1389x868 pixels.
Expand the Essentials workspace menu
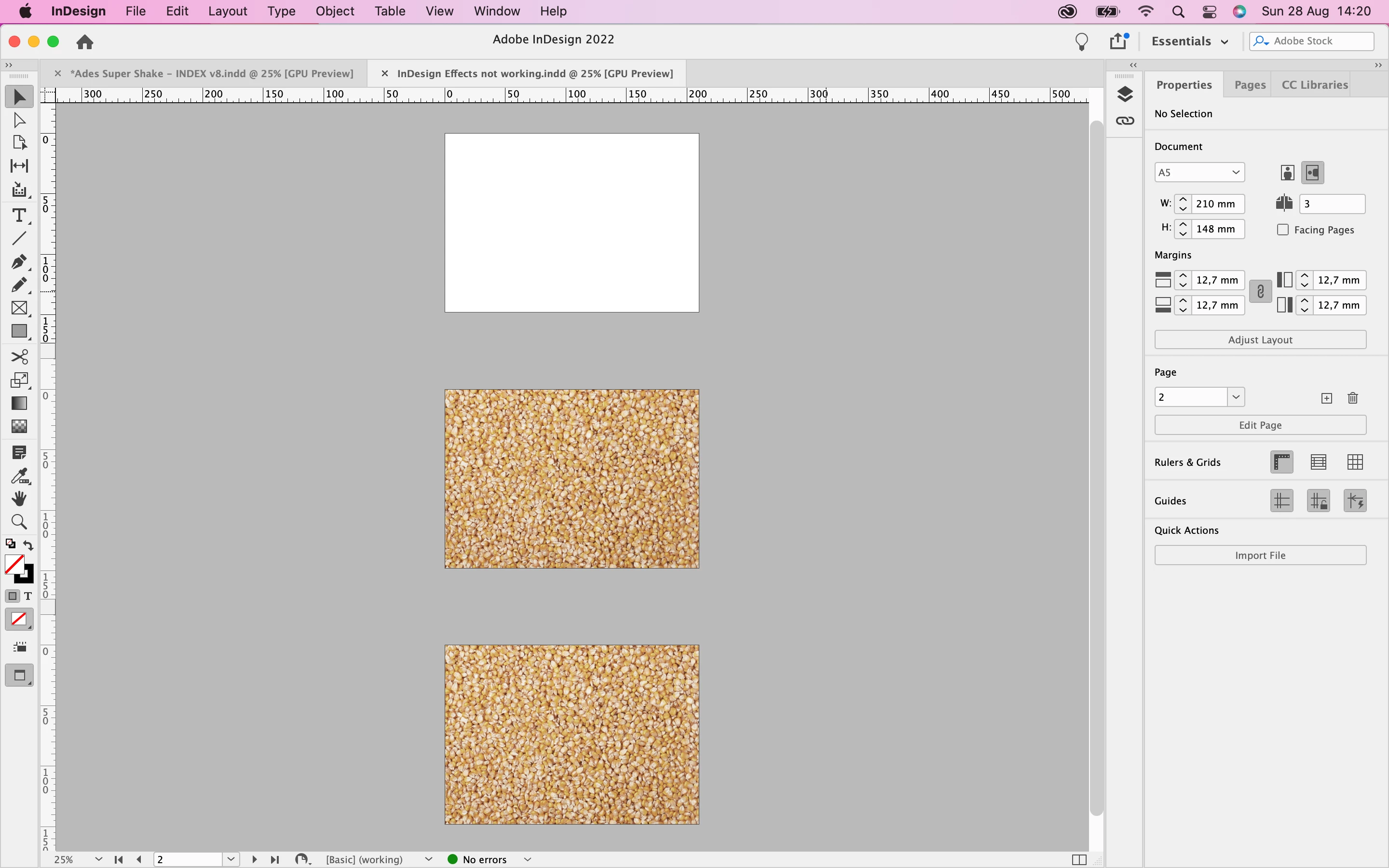click(x=1189, y=41)
